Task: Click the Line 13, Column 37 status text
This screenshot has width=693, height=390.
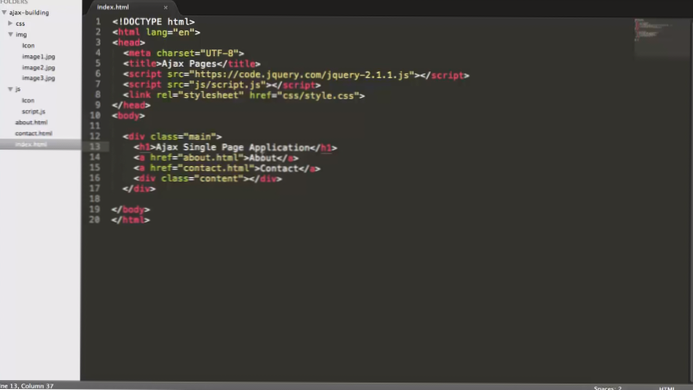Action: [x=27, y=386]
